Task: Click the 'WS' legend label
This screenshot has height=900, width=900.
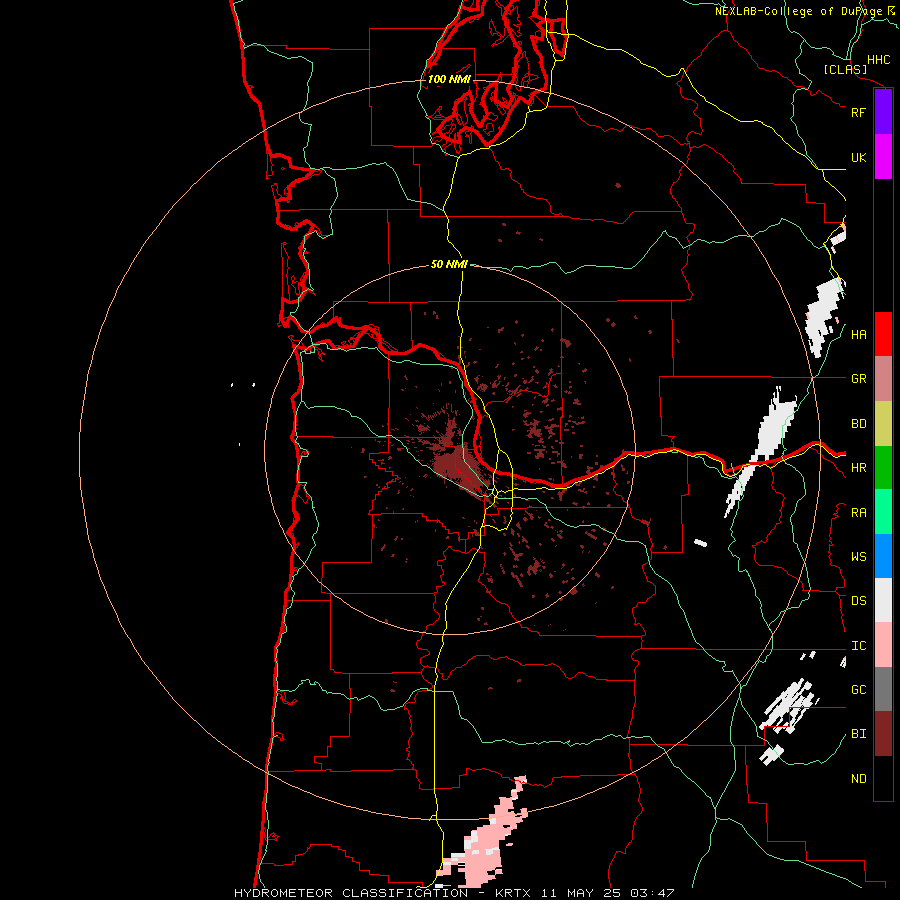Action: [858, 557]
